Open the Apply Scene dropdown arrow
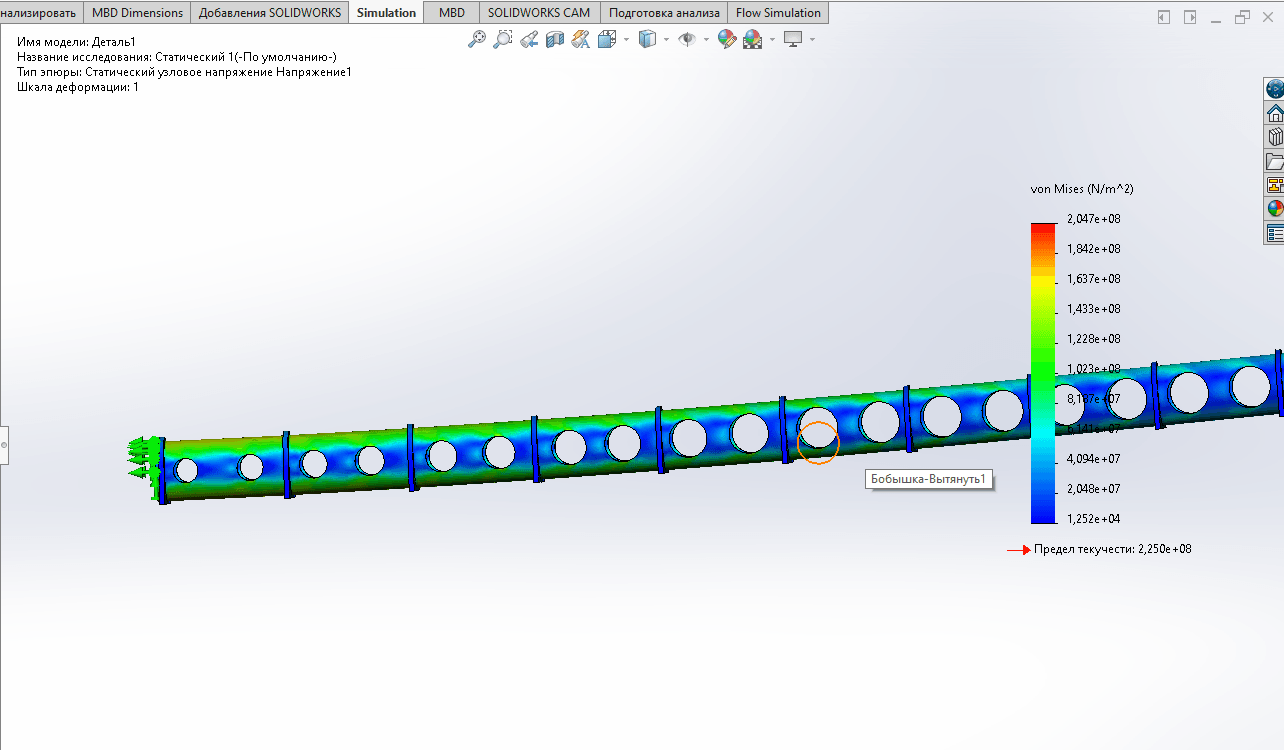1284x750 pixels. tap(772, 40)
